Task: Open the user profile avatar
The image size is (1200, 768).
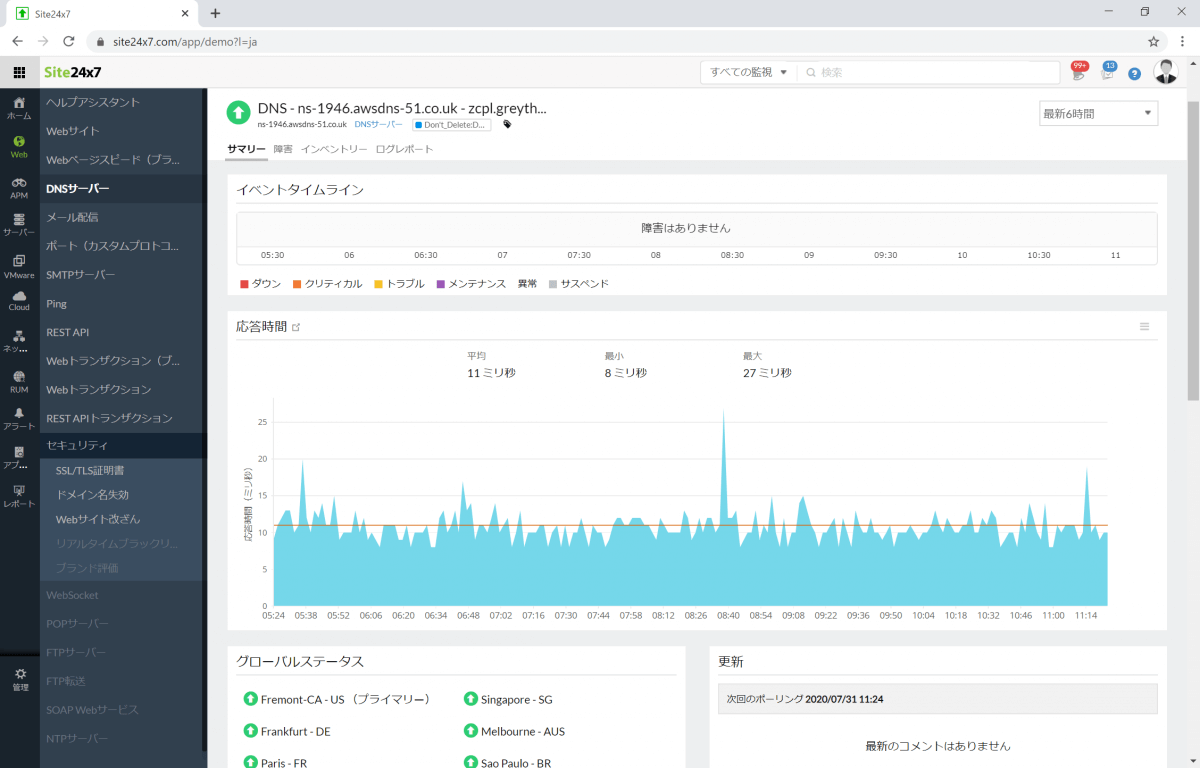Action: (x=1166, y=72)
